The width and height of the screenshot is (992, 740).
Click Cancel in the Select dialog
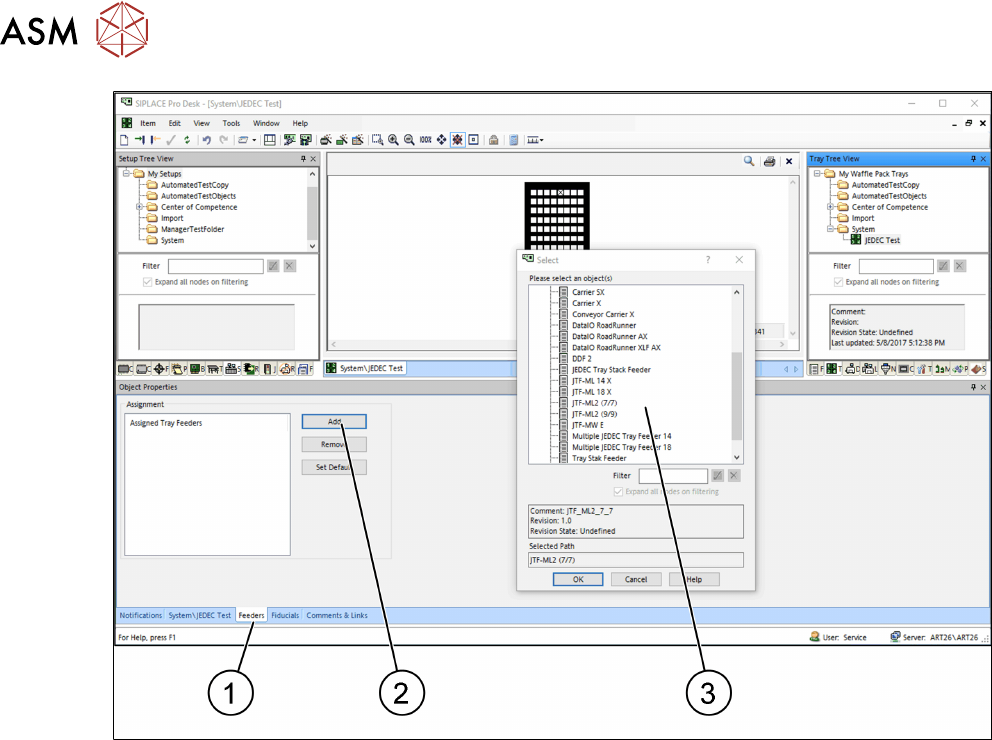(636, 579)
